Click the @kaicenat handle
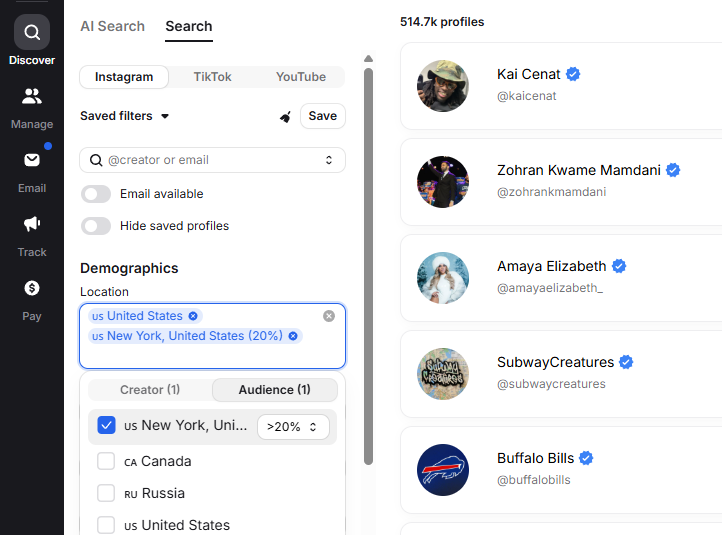The image size is (722, 535). 526,96
